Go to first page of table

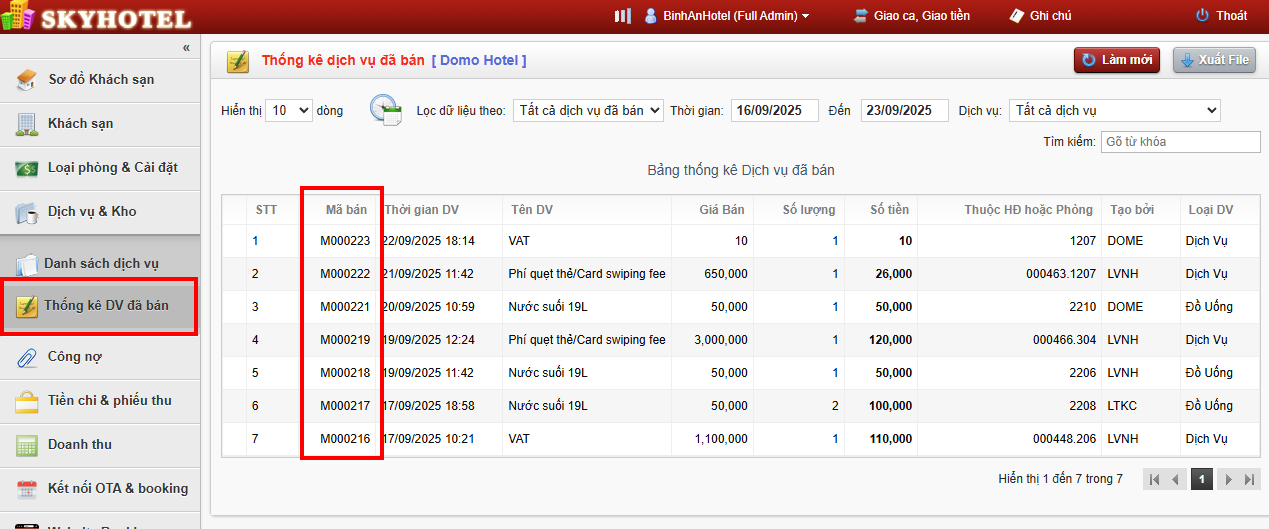tap(1155, 480)
